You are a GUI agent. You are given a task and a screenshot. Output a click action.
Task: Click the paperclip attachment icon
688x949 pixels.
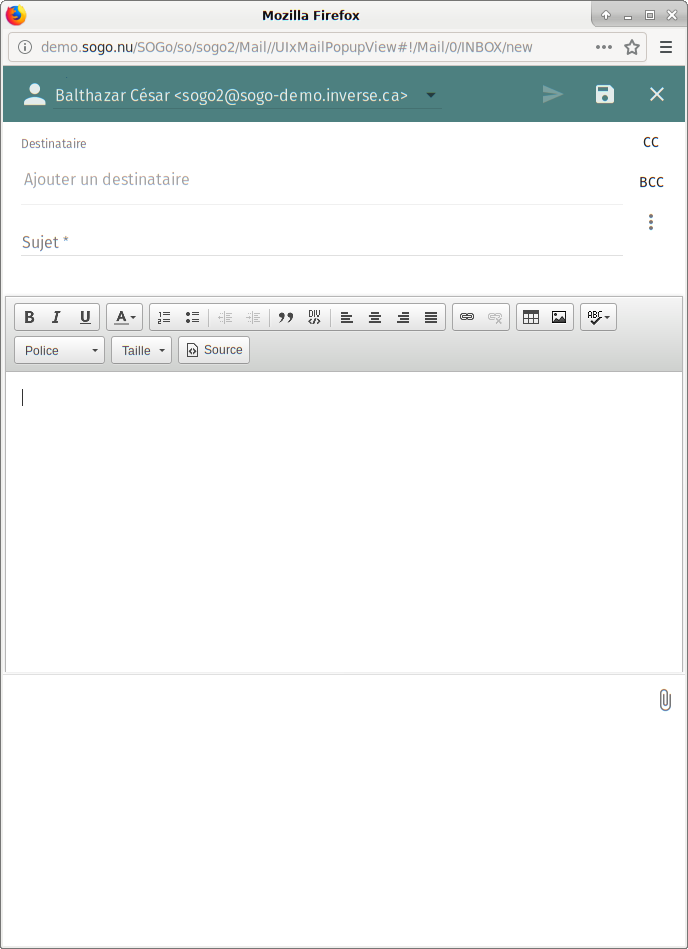(664, 700)
